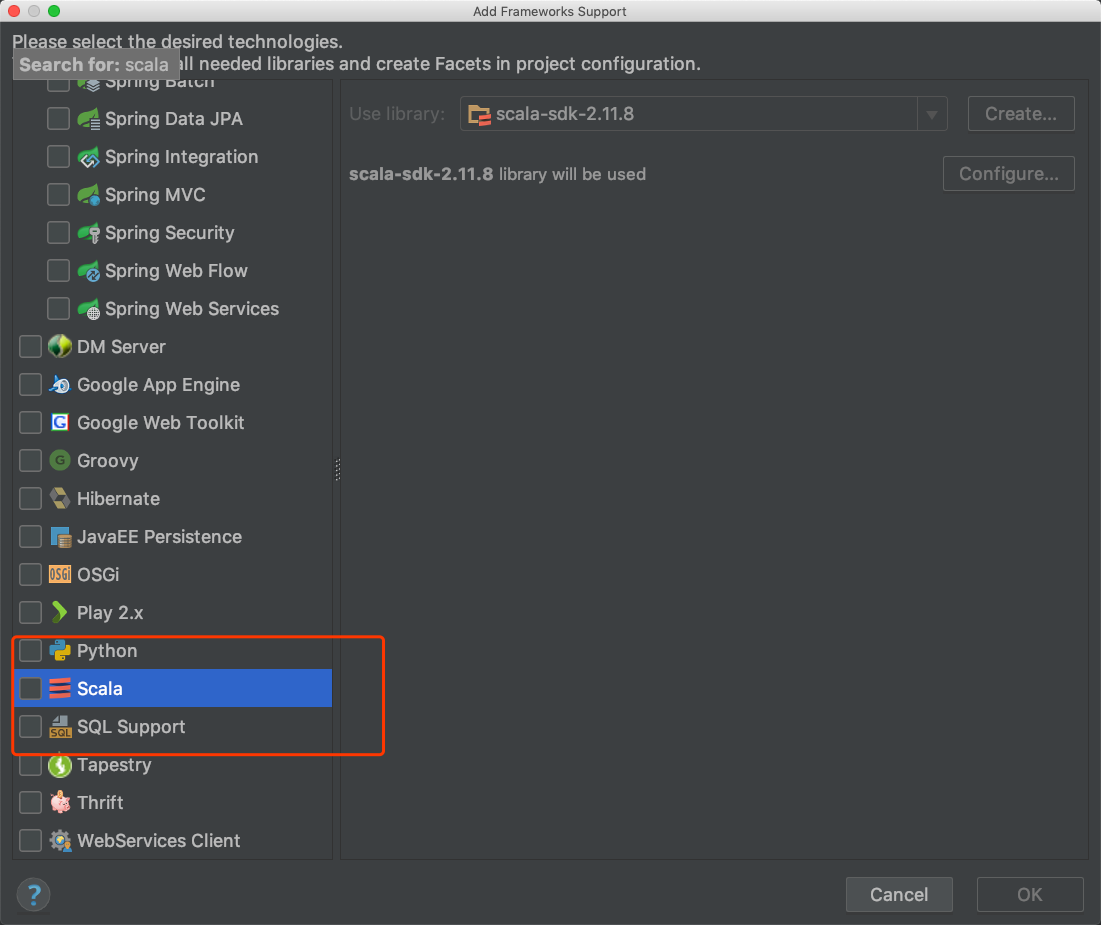
Task: Tick the Groovy checkbox
Action: (30, 460)
